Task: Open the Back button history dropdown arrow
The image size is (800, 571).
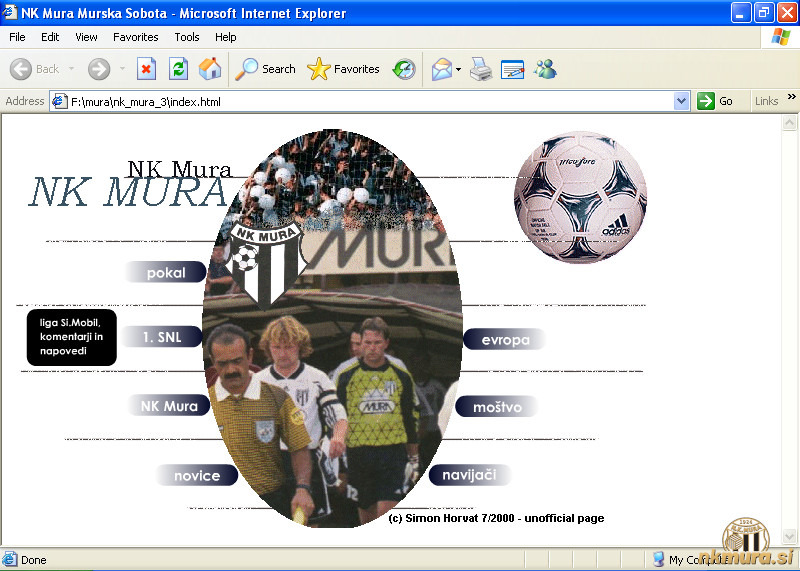Action: click(x=71, y=69)
